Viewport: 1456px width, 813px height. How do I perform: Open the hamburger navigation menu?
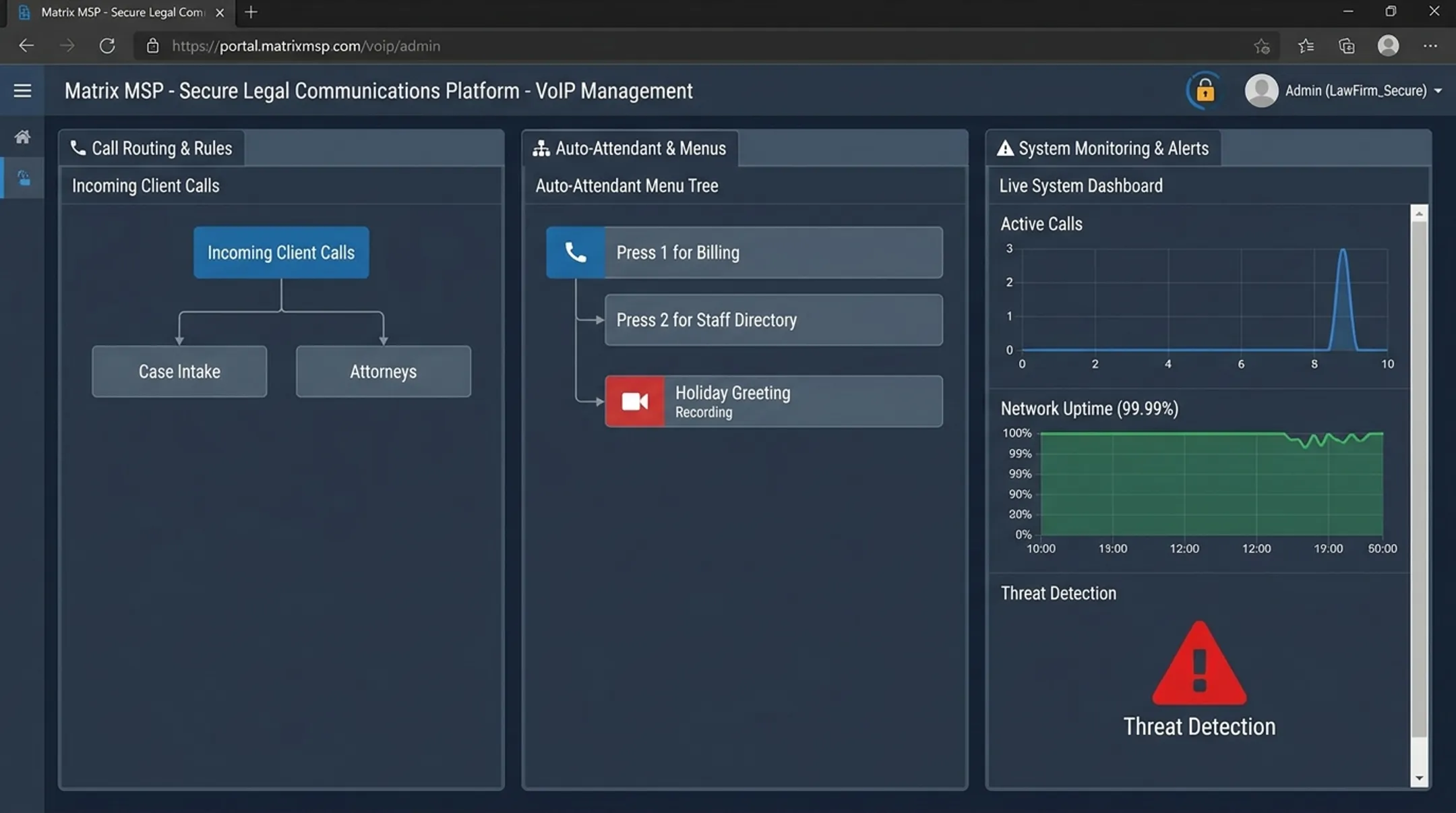click(22, 90)
